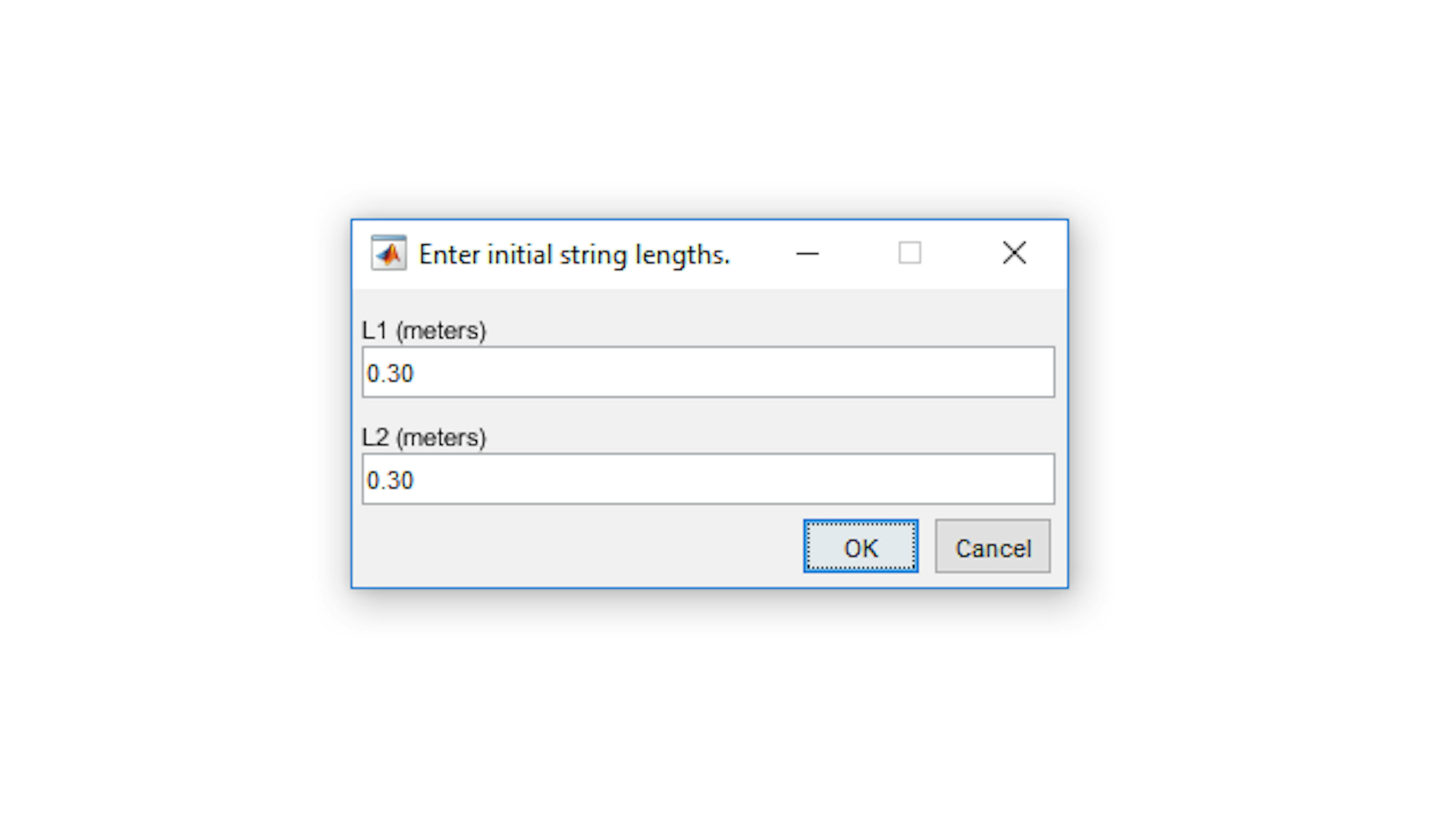Click gray dialog area left of OK button
Image resolution: width=1456 pixels, height=819 pixels.
[x=577, y=546]
